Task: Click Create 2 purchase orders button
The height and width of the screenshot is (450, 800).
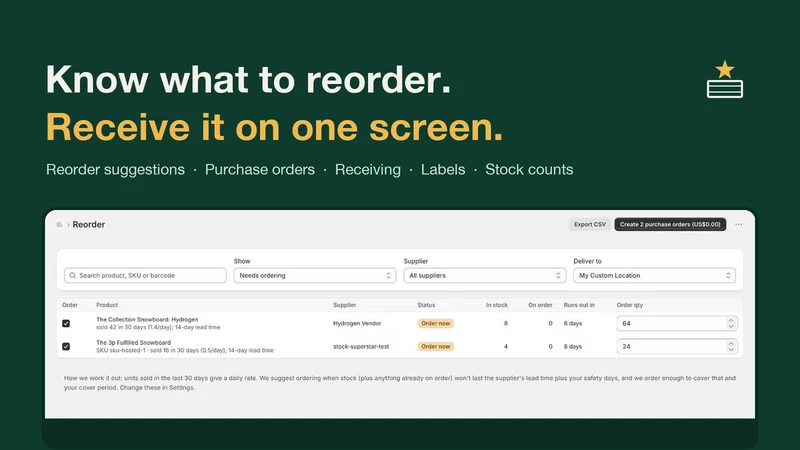Action: coord(670,224)
